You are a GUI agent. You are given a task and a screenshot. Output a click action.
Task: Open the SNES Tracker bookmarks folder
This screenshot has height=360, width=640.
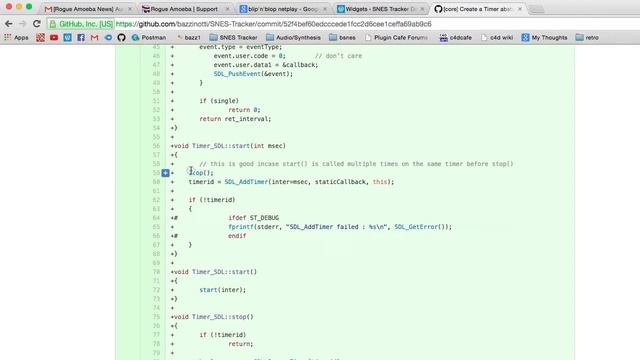point(233,38)
